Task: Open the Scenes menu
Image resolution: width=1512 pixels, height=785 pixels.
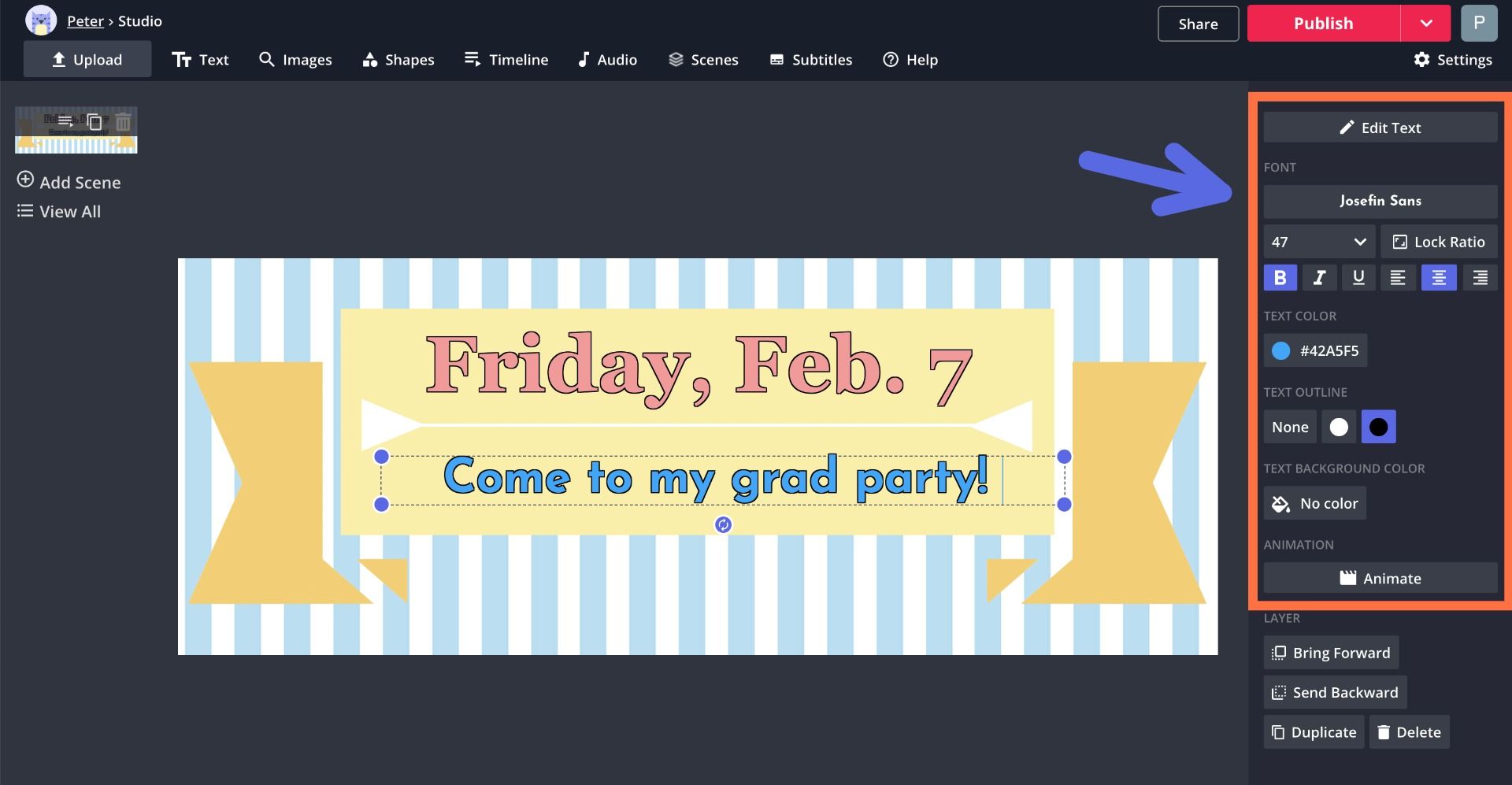Action: click(703, 60)
